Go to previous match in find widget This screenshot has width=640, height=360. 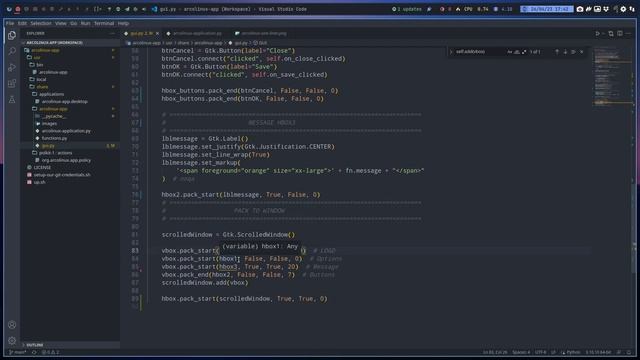click(x=557, y=52)
